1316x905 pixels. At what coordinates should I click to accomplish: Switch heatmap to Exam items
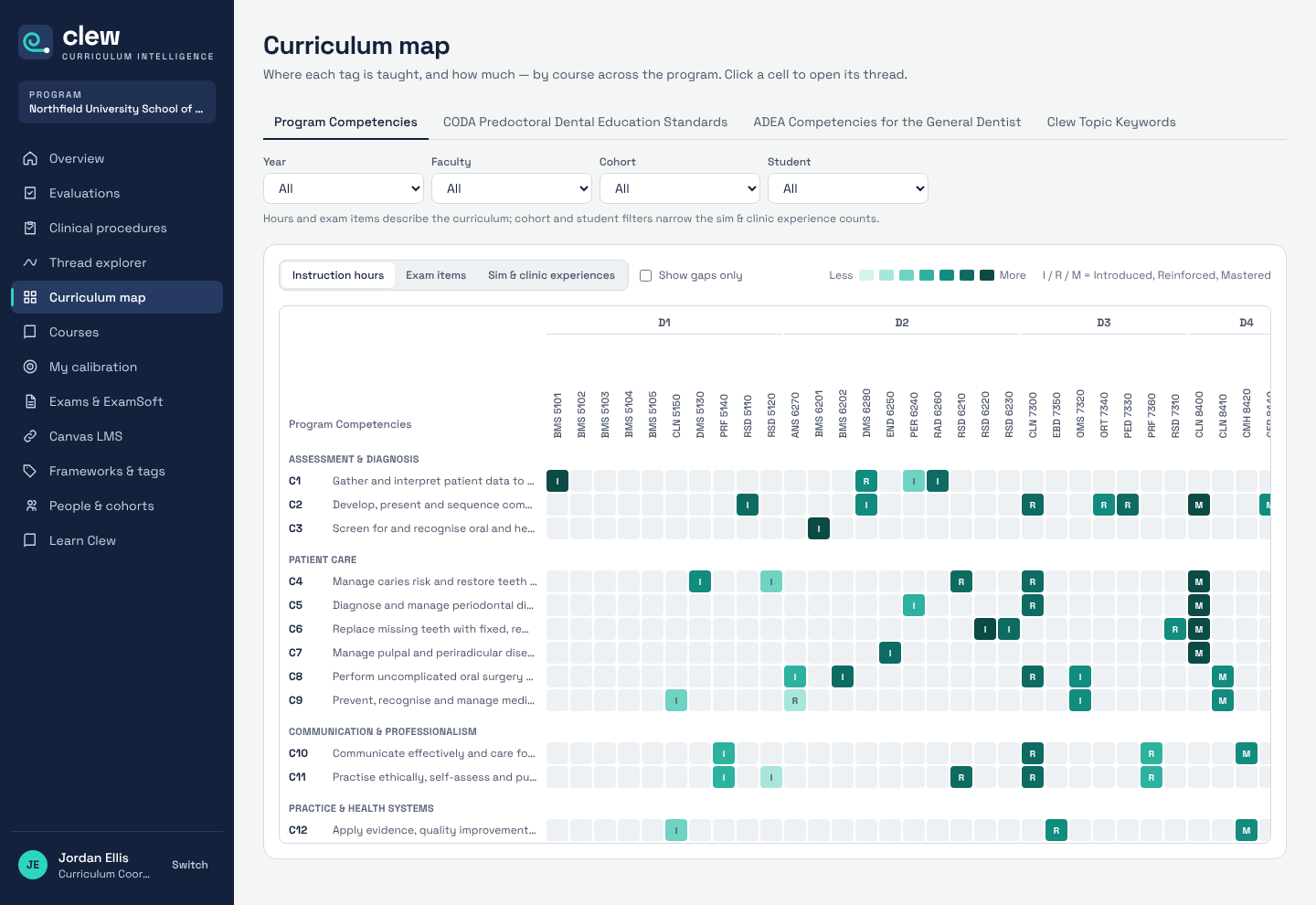coord(436,275)
